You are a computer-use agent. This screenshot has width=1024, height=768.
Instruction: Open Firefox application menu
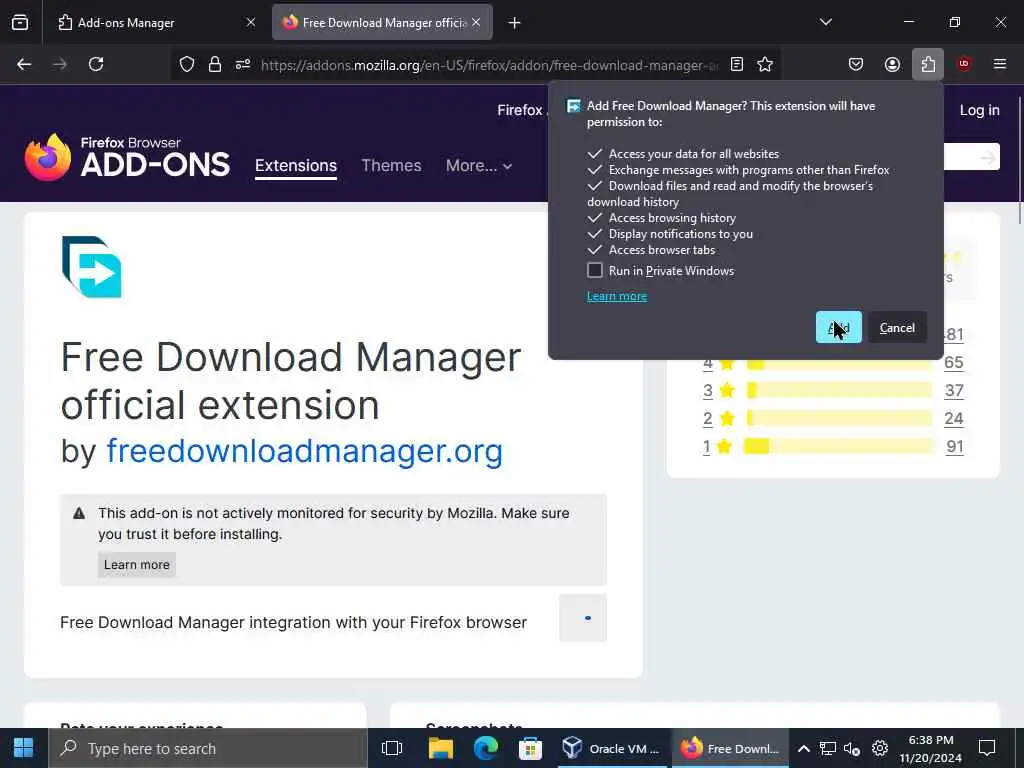(1000, 64)
